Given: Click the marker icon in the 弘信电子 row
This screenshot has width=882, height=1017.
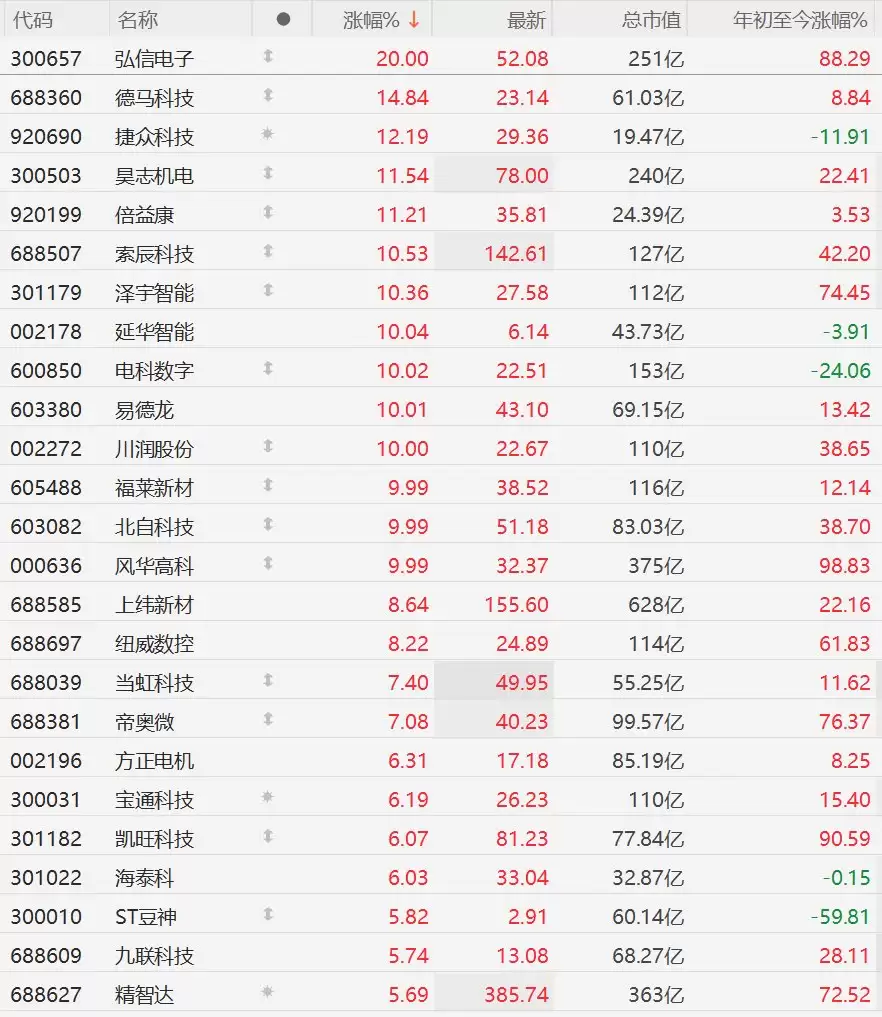Looking at the screenshot, I should coord(268,56).
